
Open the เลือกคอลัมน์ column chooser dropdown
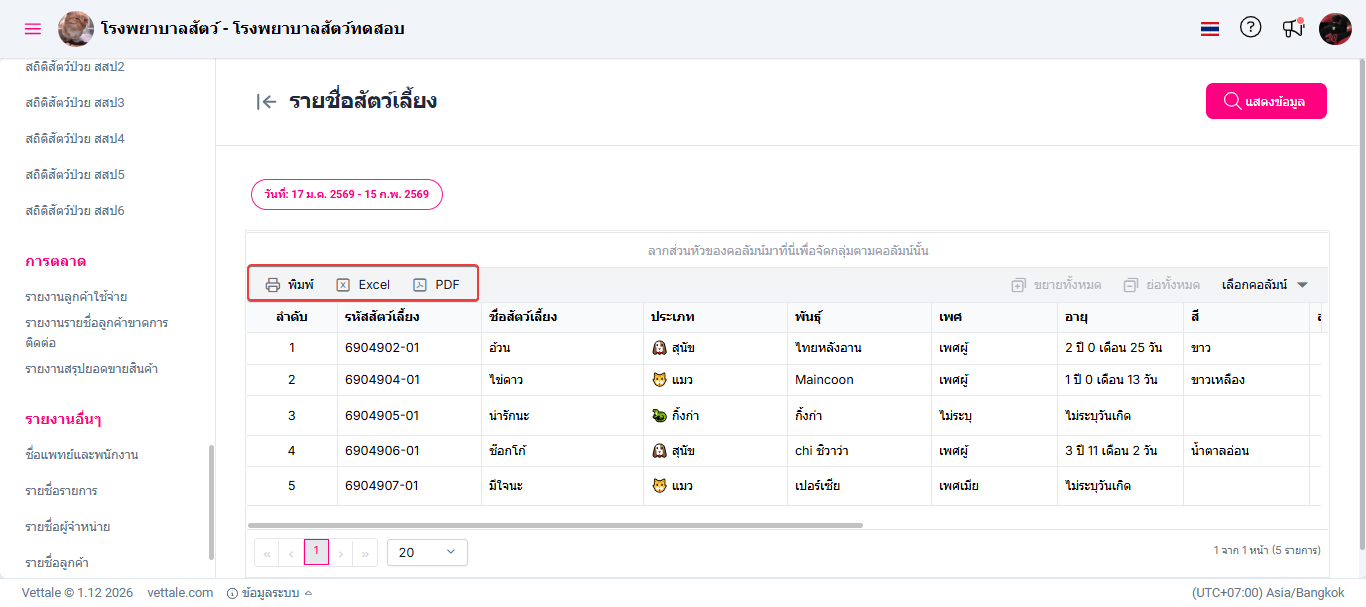coord(1264,285)
